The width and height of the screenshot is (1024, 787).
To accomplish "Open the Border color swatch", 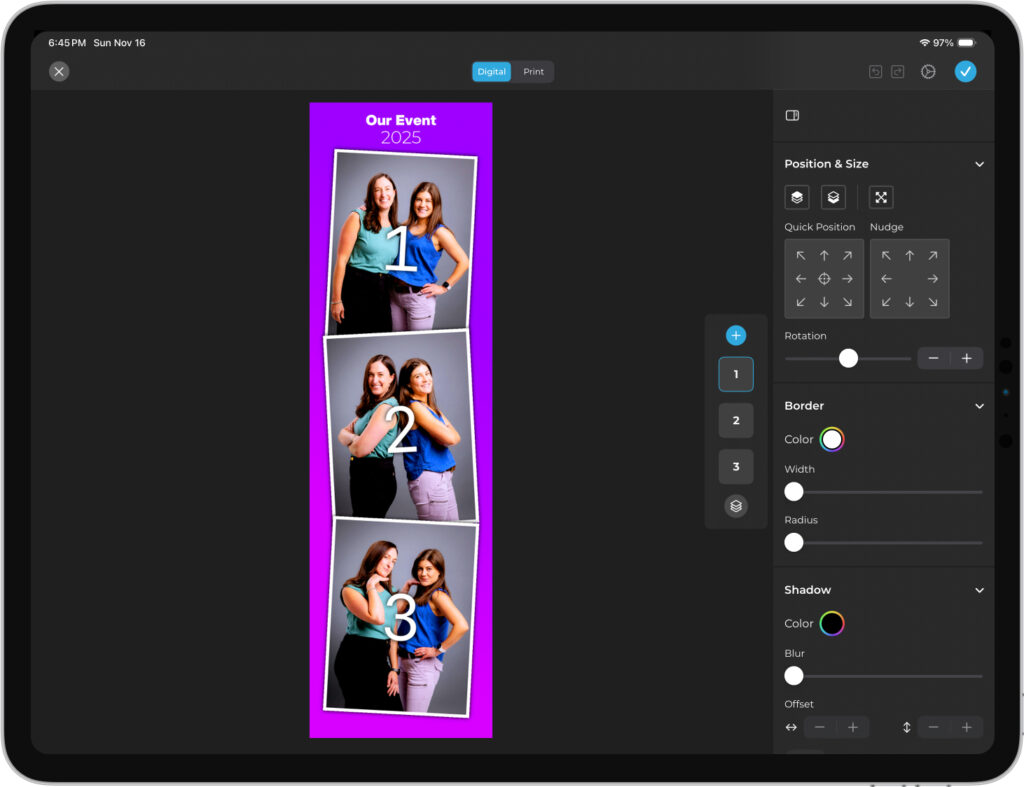I will (832, 439).
